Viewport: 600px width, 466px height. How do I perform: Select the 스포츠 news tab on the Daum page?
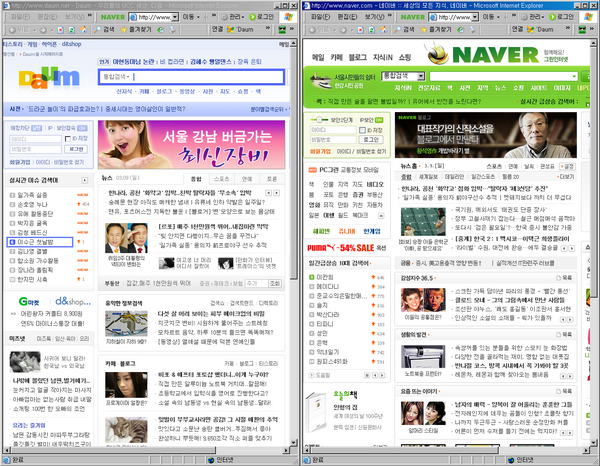[222, 179]
